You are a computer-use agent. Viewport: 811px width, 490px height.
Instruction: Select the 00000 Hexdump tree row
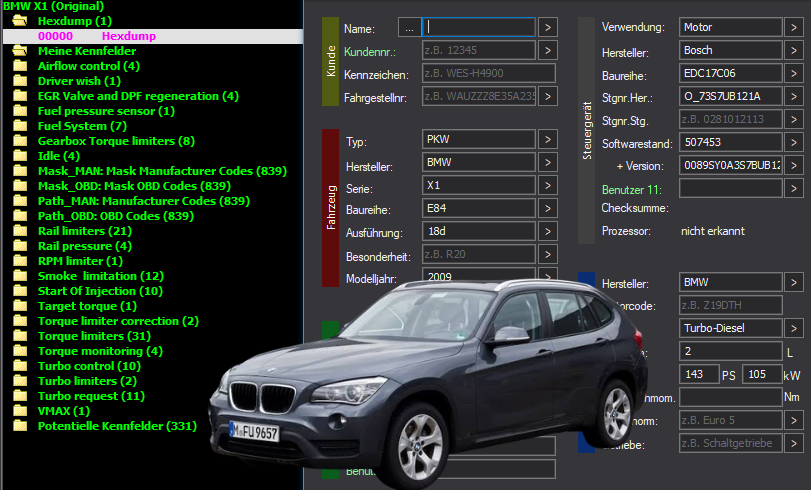coord(153,36)
